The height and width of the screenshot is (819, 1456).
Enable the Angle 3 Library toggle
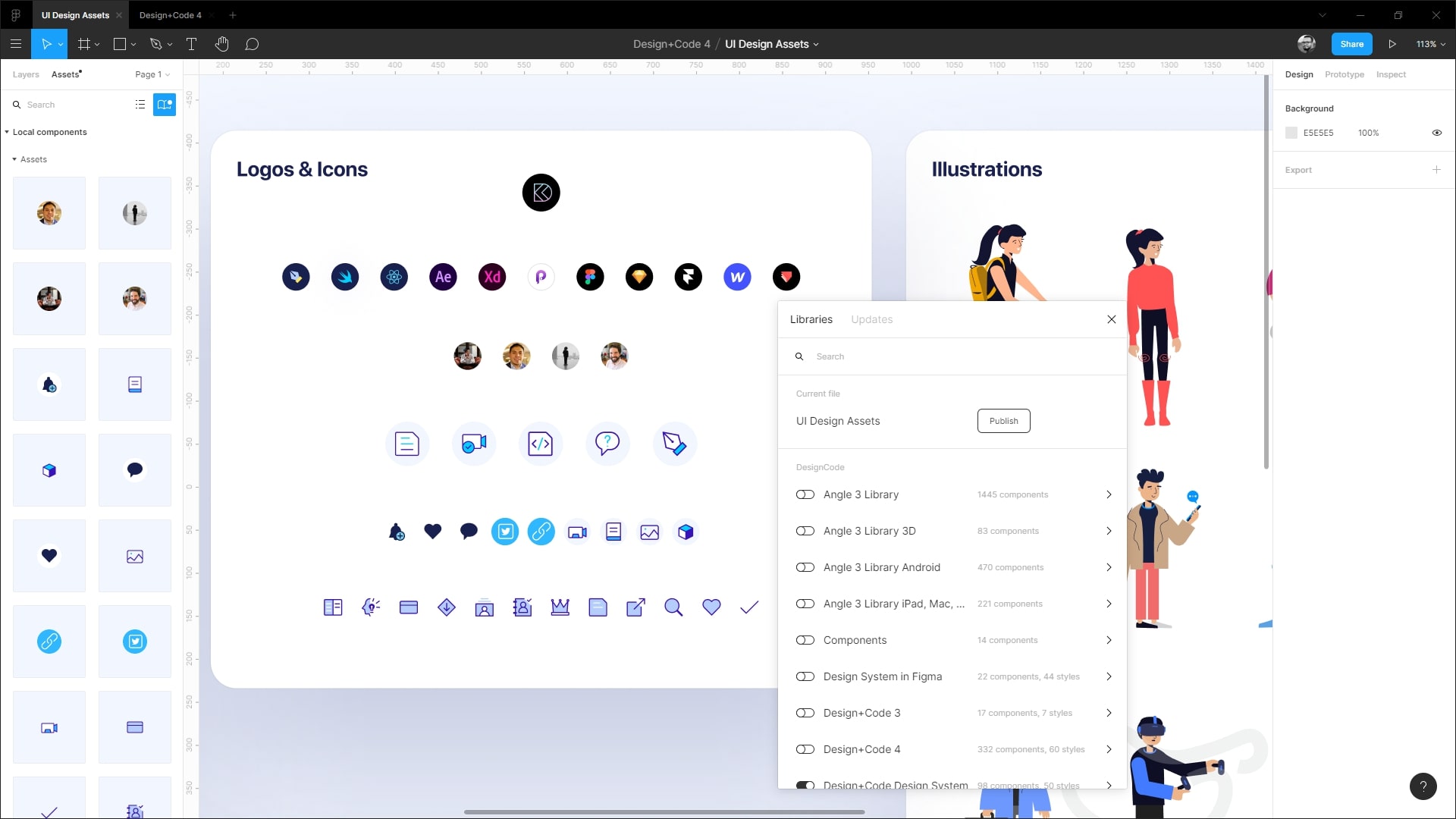(x=805, y=494)
